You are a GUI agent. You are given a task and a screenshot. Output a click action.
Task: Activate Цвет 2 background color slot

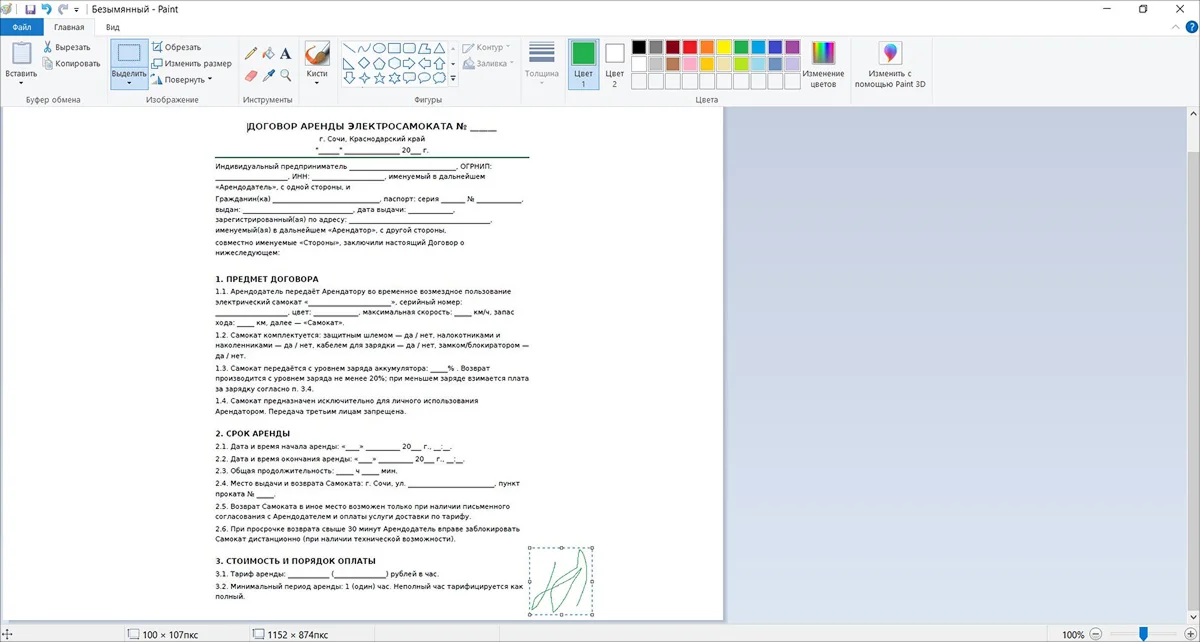click(x=614, y=64)
